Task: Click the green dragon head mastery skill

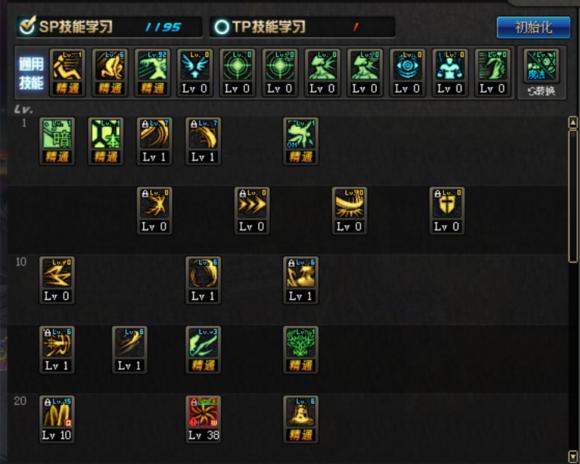Action: point(301,350)
